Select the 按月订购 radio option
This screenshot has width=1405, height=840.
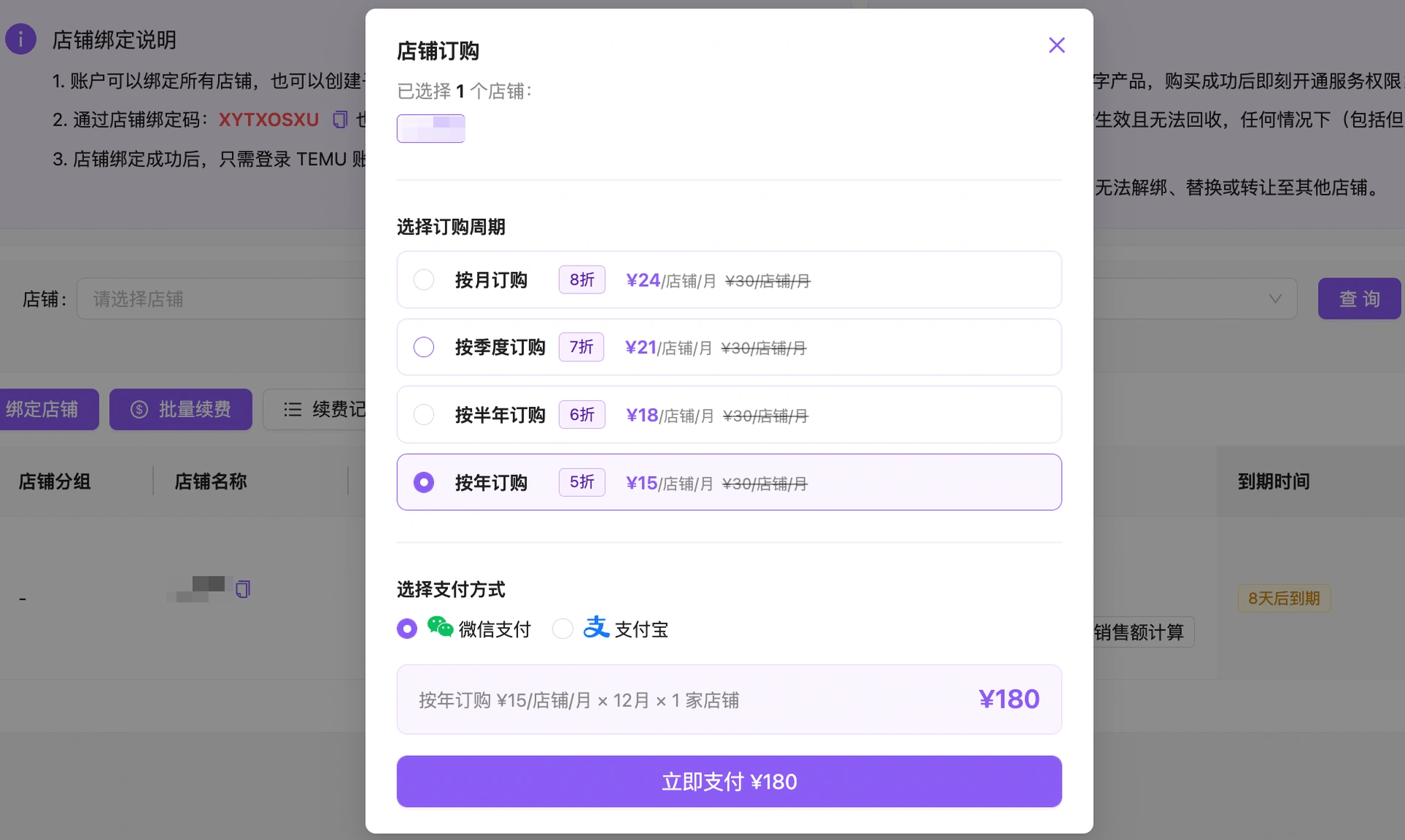pos(424,280)
